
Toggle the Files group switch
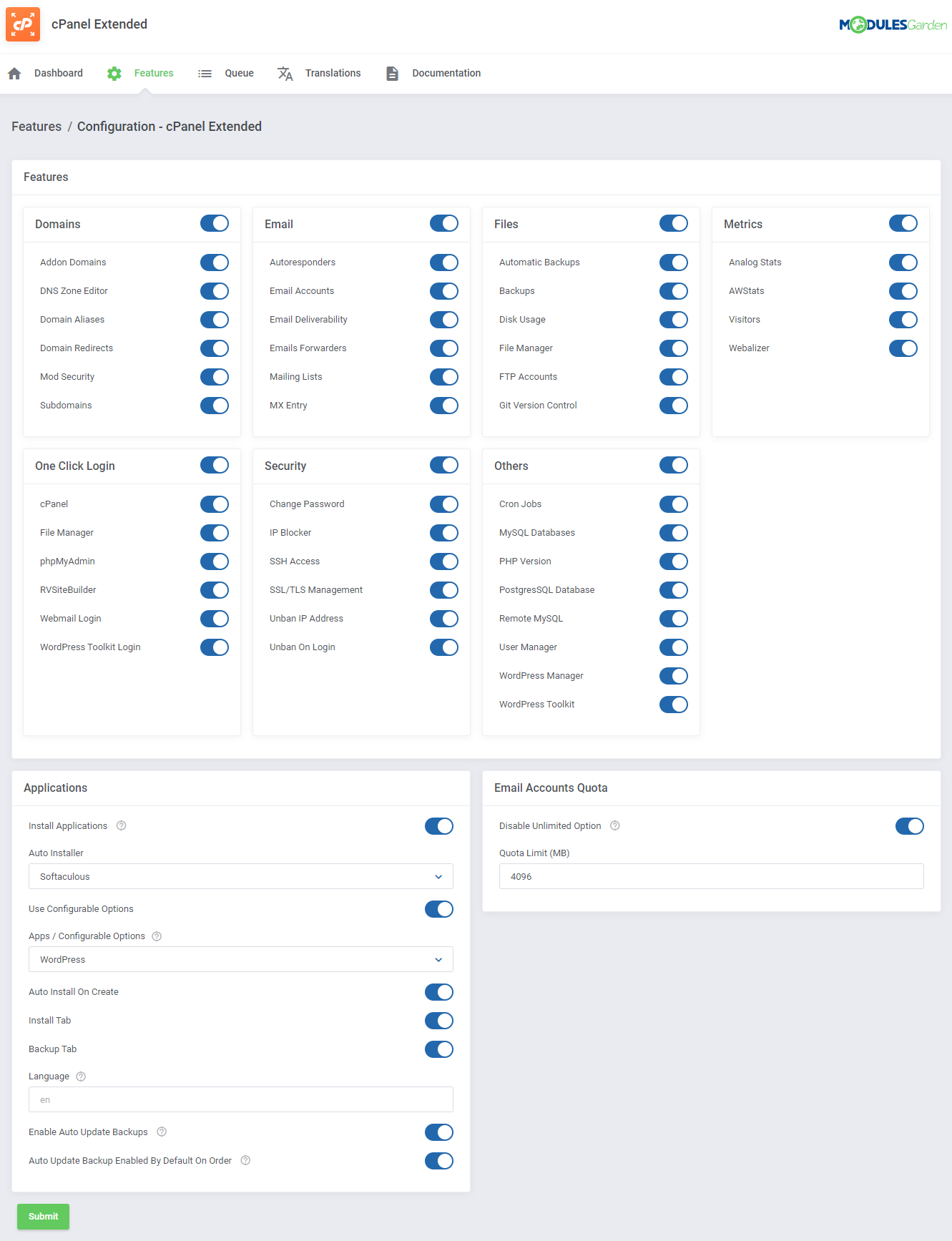point(674,223)
